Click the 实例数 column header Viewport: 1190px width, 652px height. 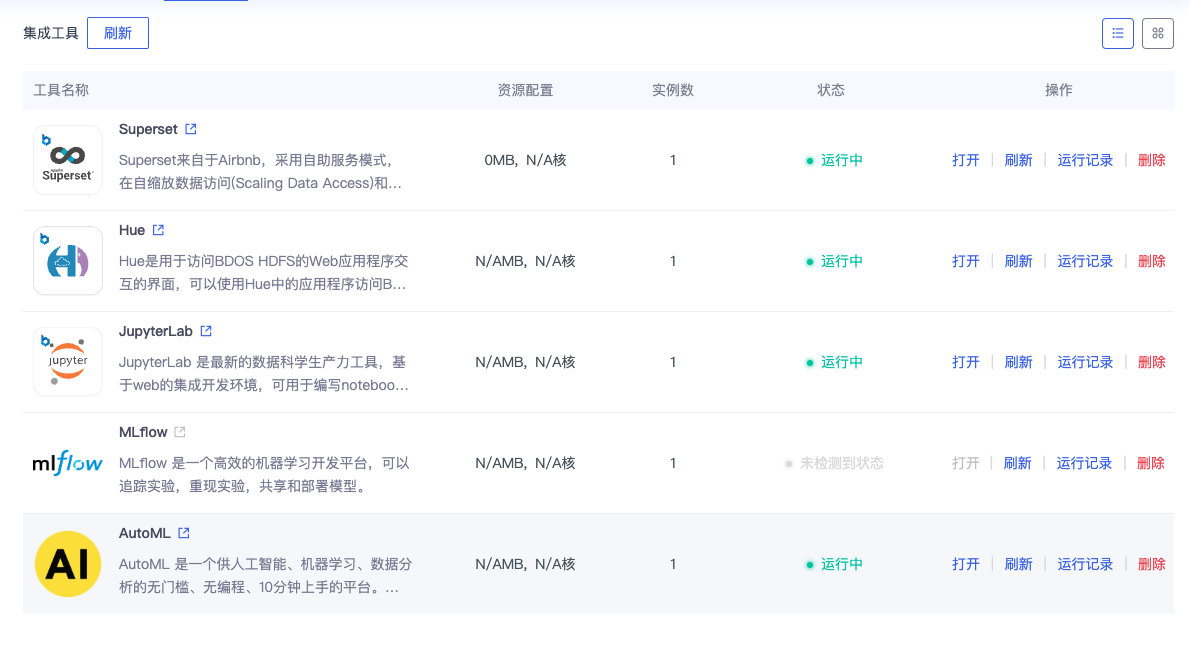click(x=673, y=90)
